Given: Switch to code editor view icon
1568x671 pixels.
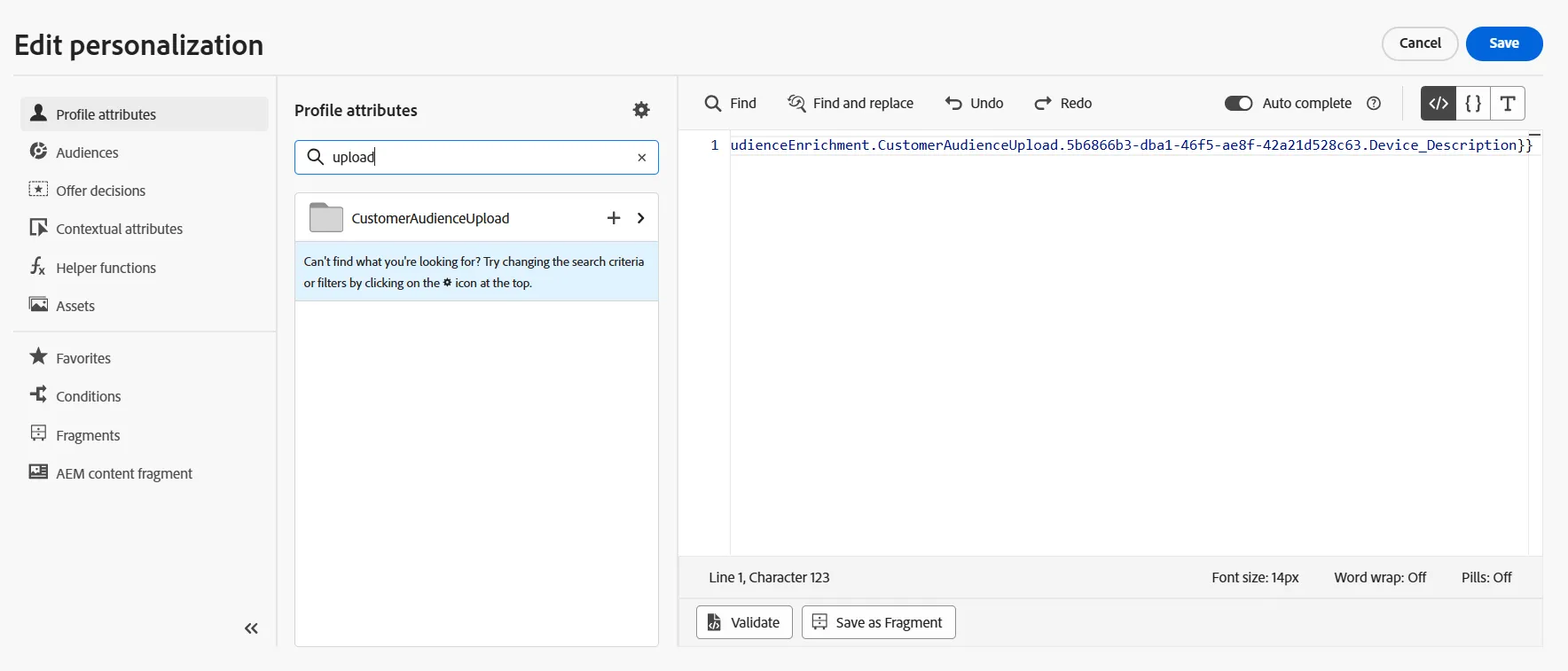Looking at the screenshot, I should [x=1439, y=104].
